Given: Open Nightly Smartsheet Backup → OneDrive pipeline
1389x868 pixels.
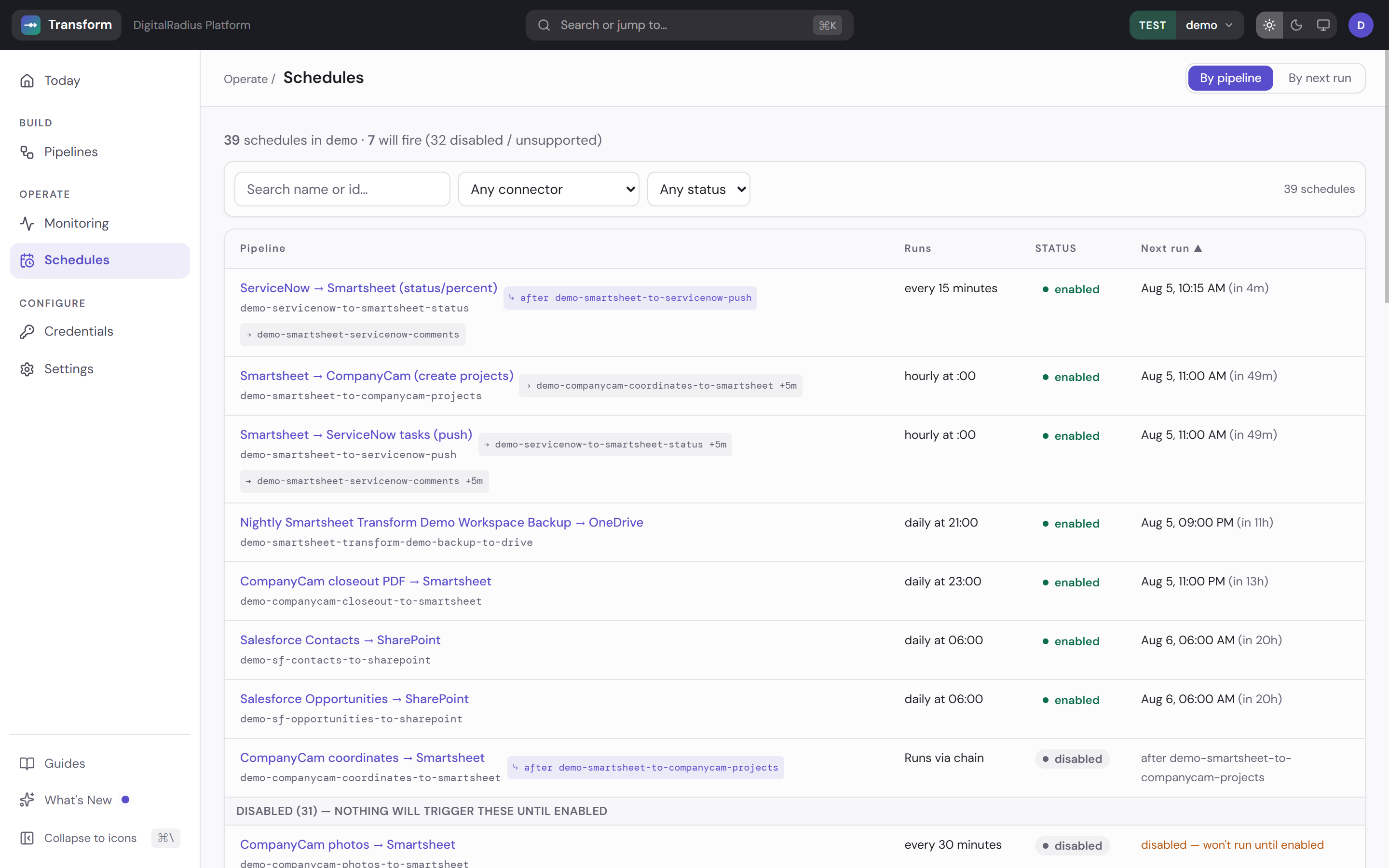Looking at the screenshot, I should click(441, 522).
